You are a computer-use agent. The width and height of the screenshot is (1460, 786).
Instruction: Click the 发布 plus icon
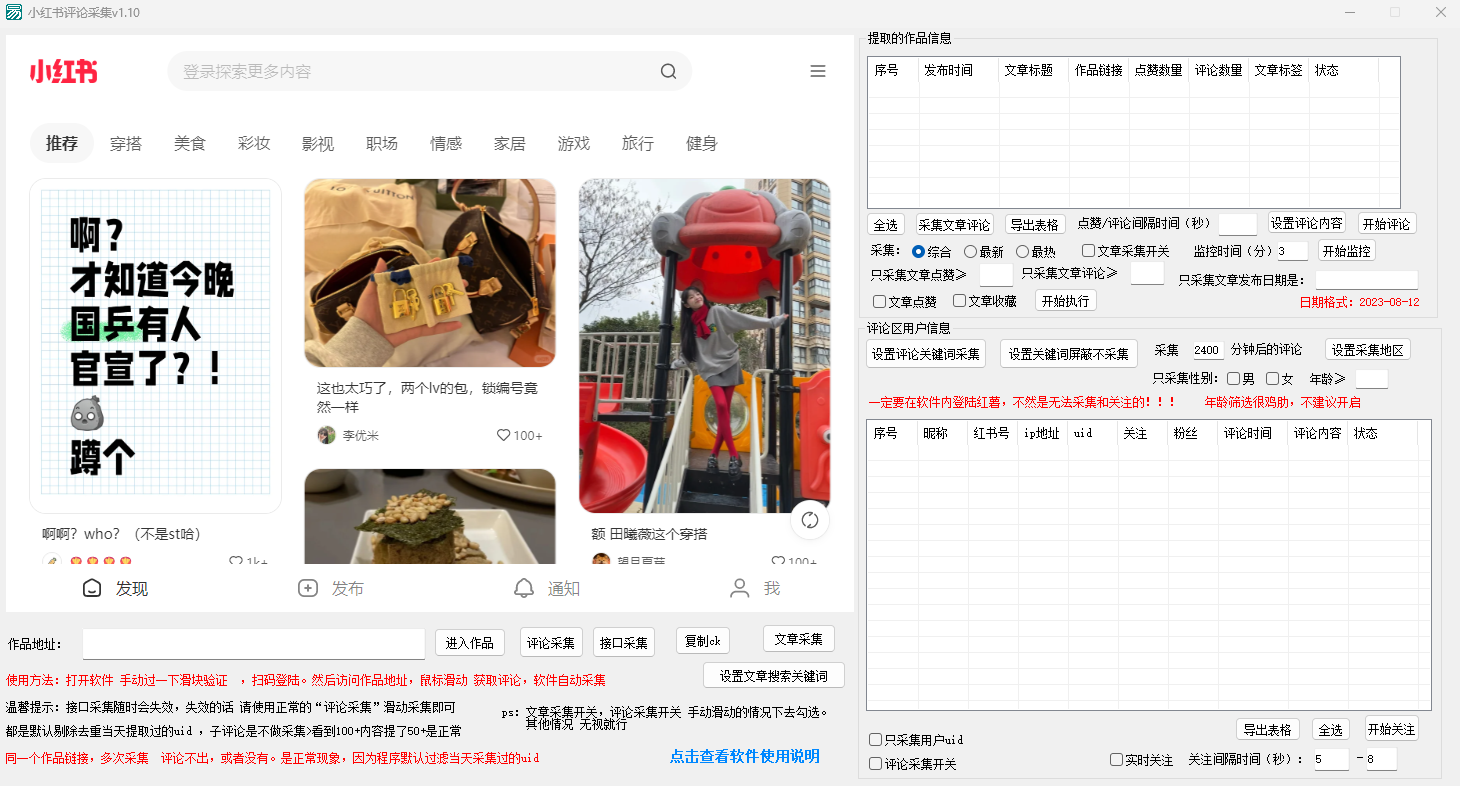308,588
